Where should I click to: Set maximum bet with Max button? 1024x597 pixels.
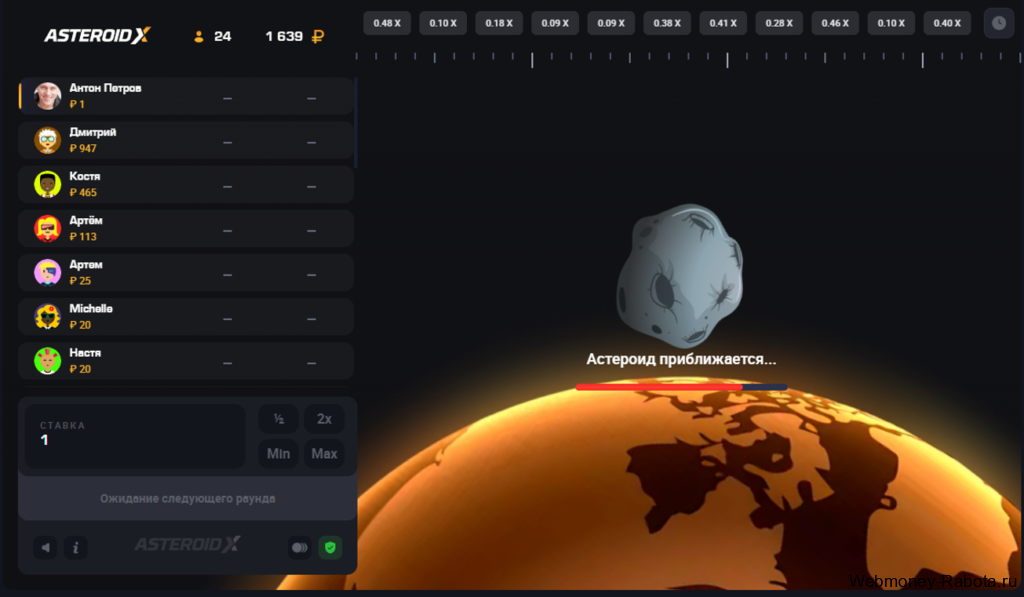324,453
